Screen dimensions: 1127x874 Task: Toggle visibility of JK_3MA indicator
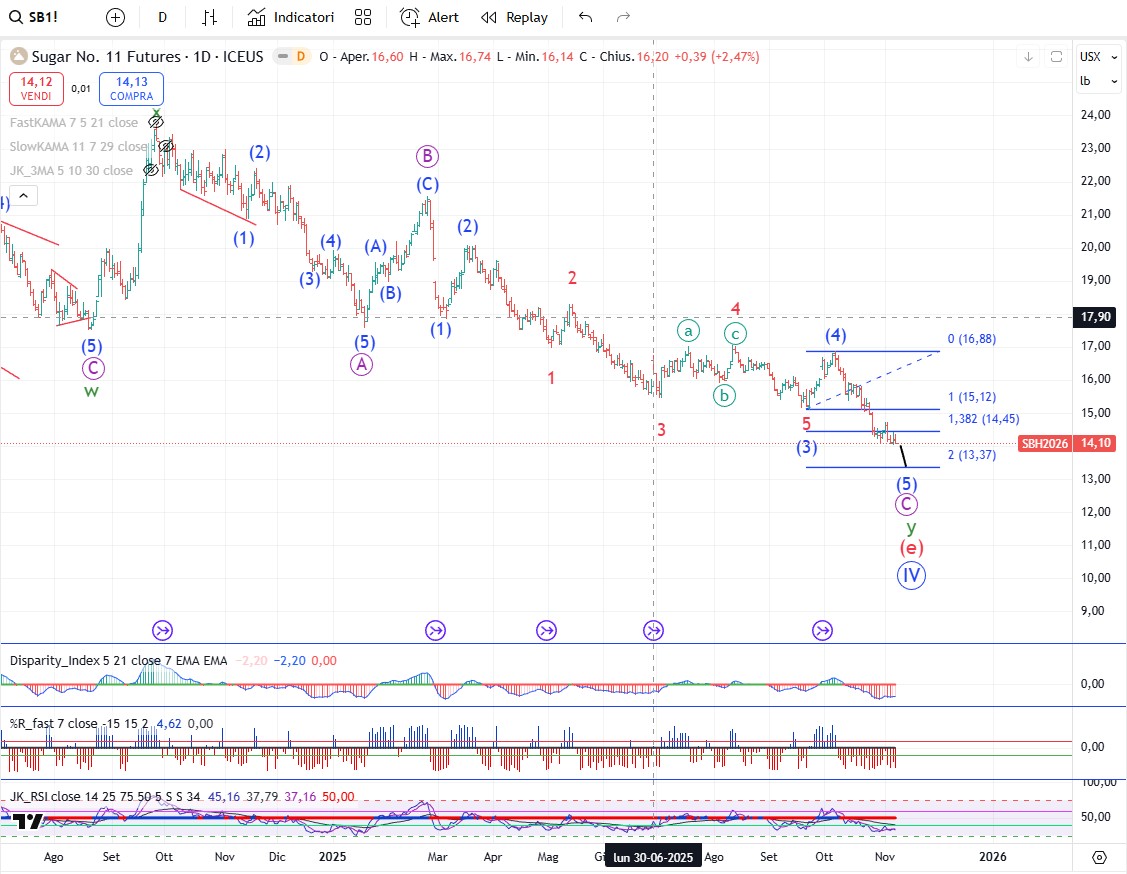click(x=152, y=170)
